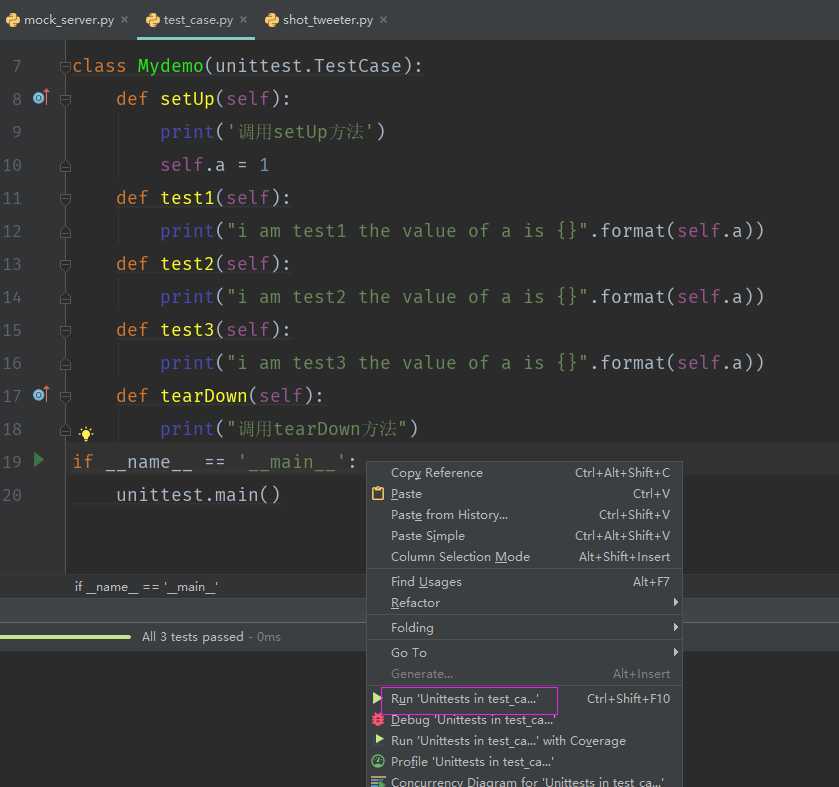Choose Find Usages from the context menu

pos(524,581)
